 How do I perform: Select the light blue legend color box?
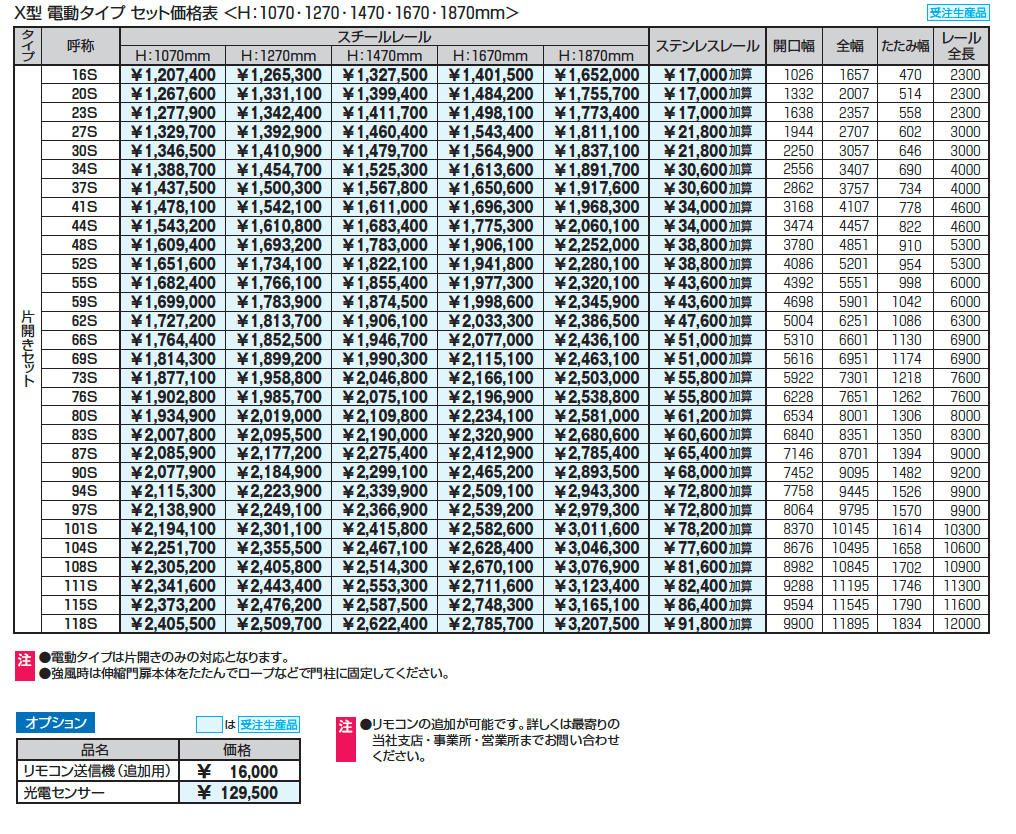(208, 724)
